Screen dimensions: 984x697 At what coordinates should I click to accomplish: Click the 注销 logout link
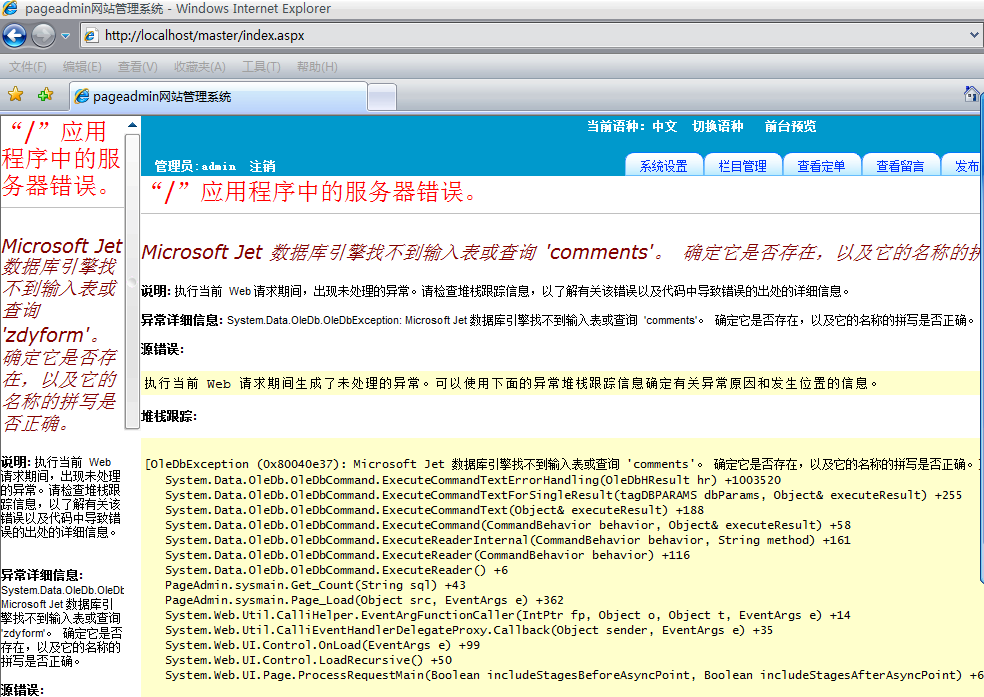(262, 166)
